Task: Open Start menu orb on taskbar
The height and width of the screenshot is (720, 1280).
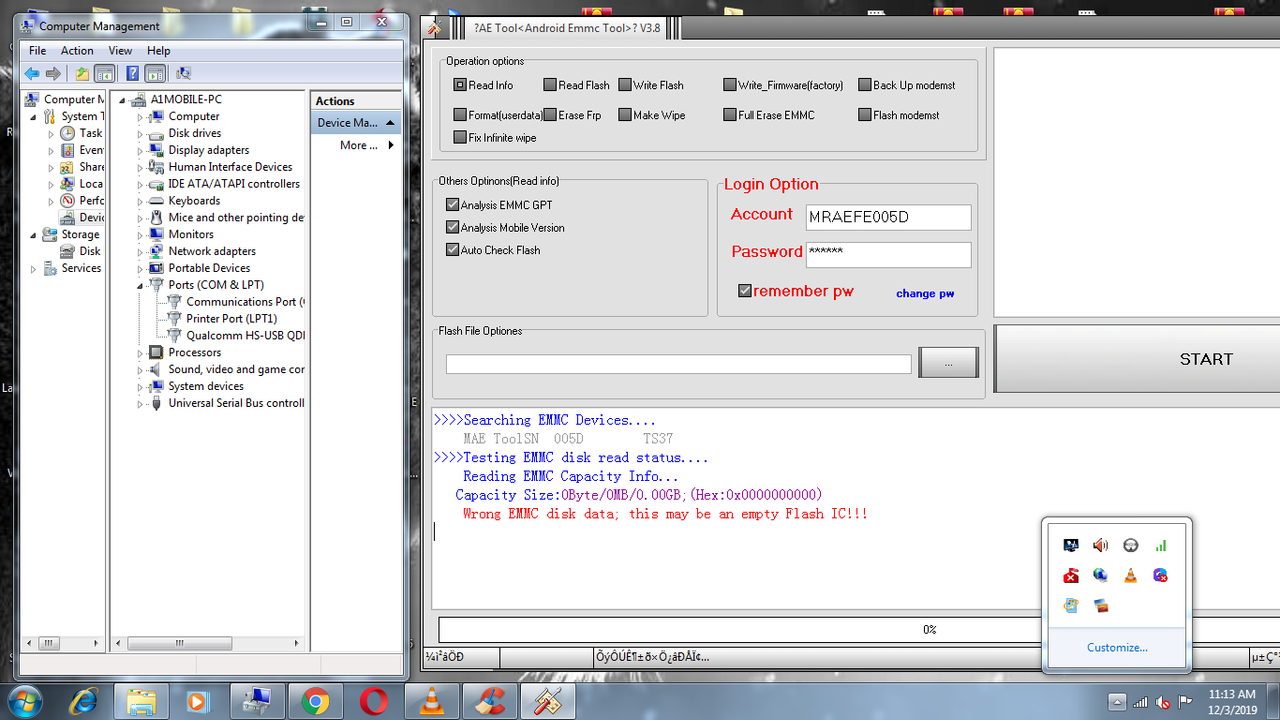Action: coord(23,701)
